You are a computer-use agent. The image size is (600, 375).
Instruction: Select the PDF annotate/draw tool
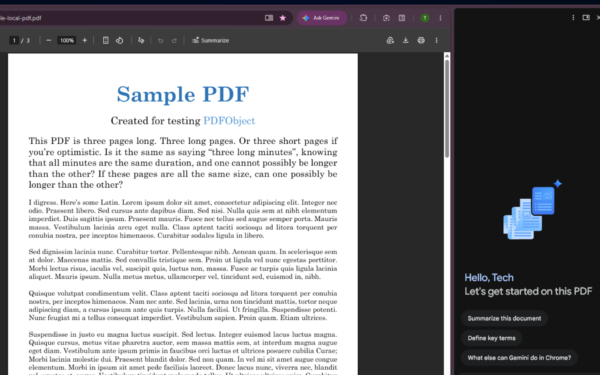click(141, 40)
